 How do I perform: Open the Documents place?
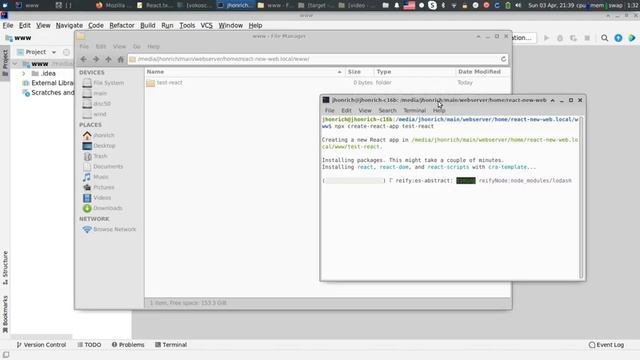click(103, 167)
